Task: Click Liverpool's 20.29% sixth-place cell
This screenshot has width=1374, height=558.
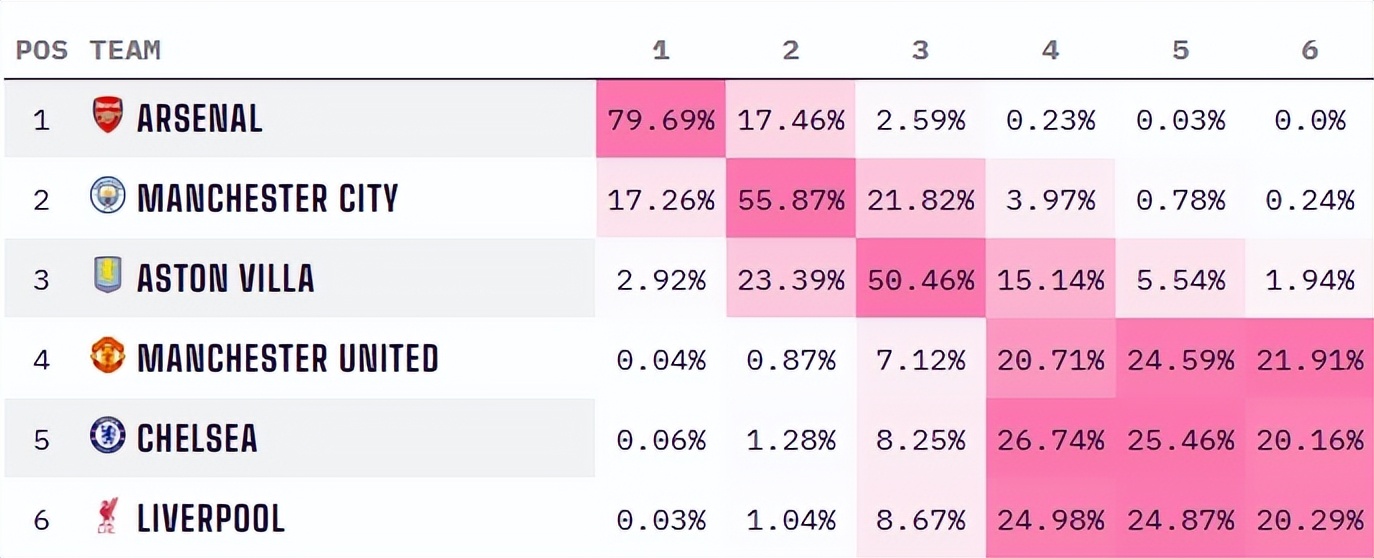Action: (1310, 519)
